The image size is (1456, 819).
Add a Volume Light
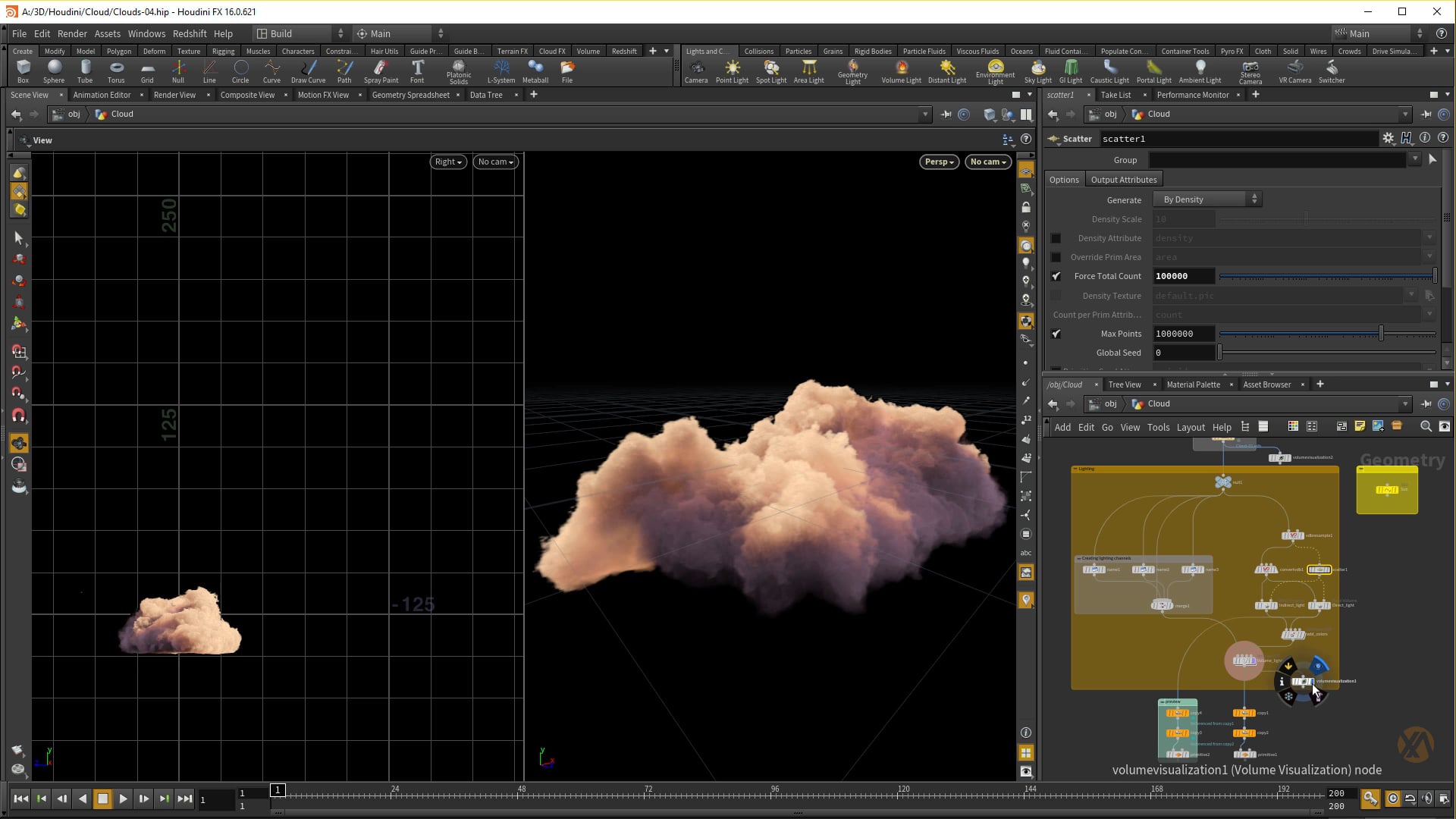coord(901,71)
